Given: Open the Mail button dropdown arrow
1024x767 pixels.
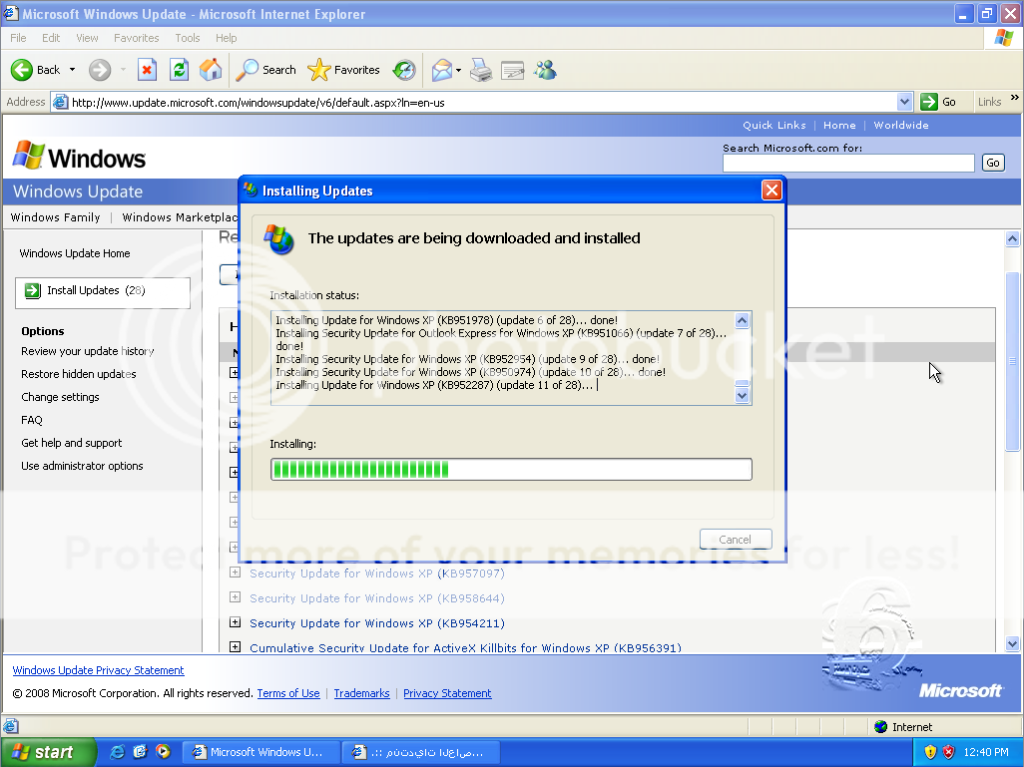Looking at the screenshot, I should tap(458, 70).
